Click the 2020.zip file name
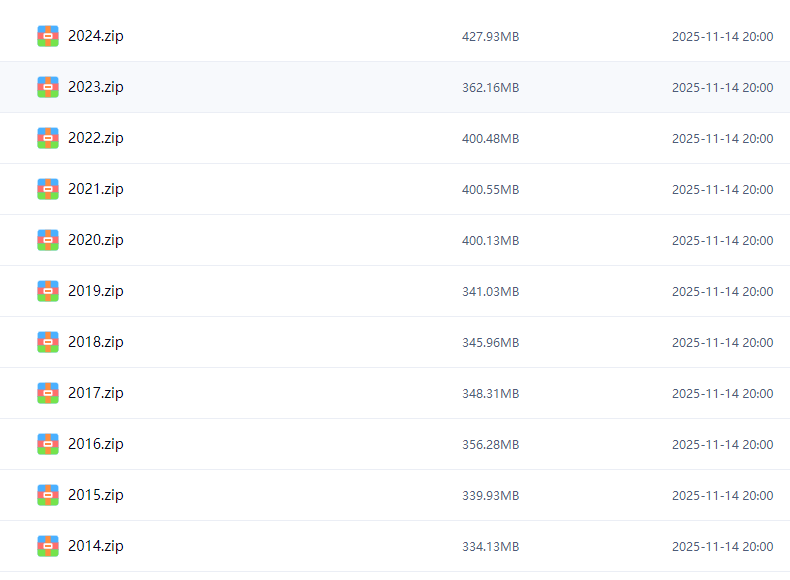Image resolution: width=790 pixels, height=580 pixels. pyautogui.click(x=96, y=240)
